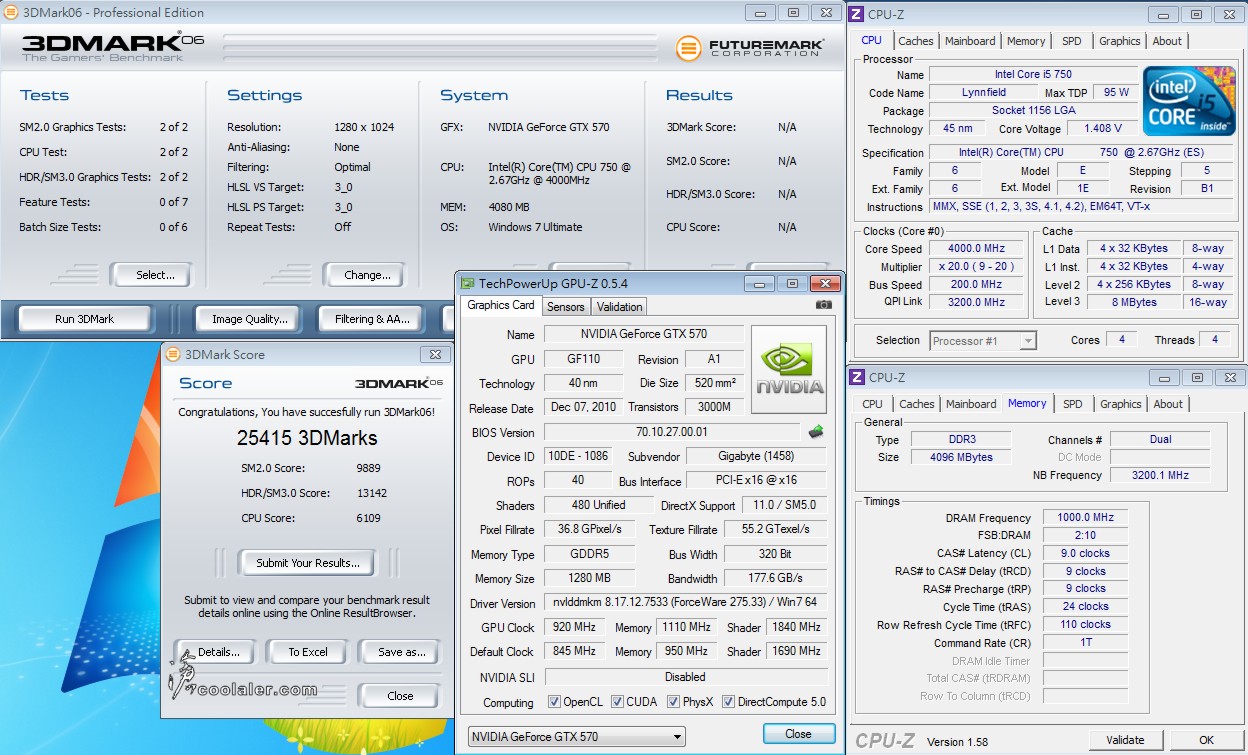Click the GPU-Z title bar icon
The image size is (1248, 755).
pyautogui.click(x=468, y=283)
